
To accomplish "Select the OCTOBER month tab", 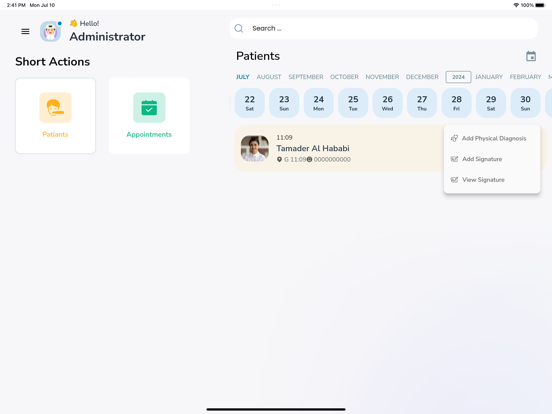I will 344,77.
